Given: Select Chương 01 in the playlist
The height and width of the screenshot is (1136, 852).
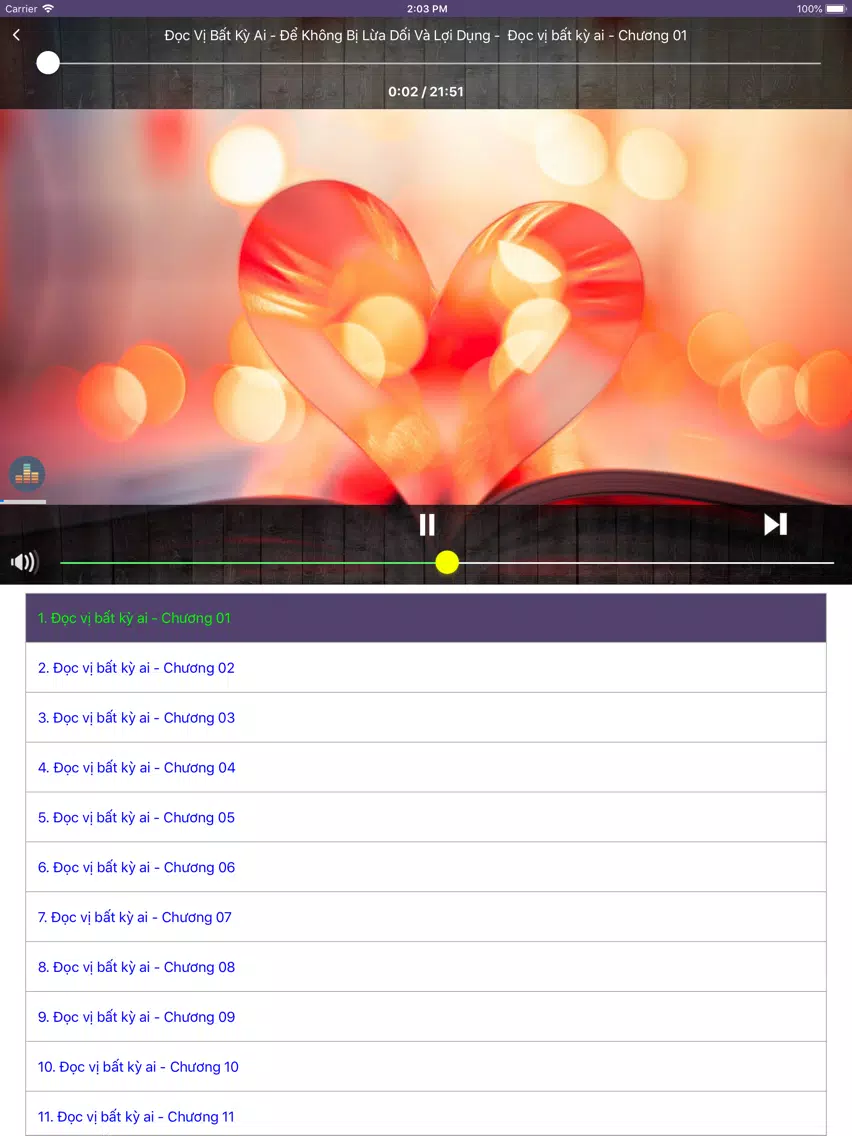Looking at the screenshot, I should [x=426, y=618].
